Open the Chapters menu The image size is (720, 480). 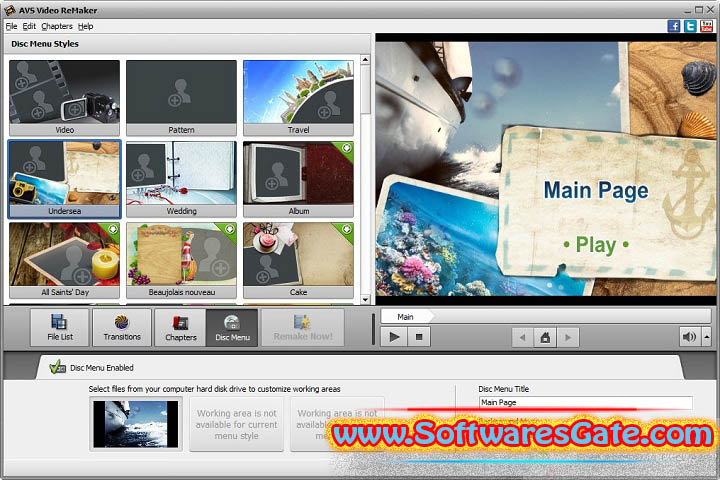57,26
